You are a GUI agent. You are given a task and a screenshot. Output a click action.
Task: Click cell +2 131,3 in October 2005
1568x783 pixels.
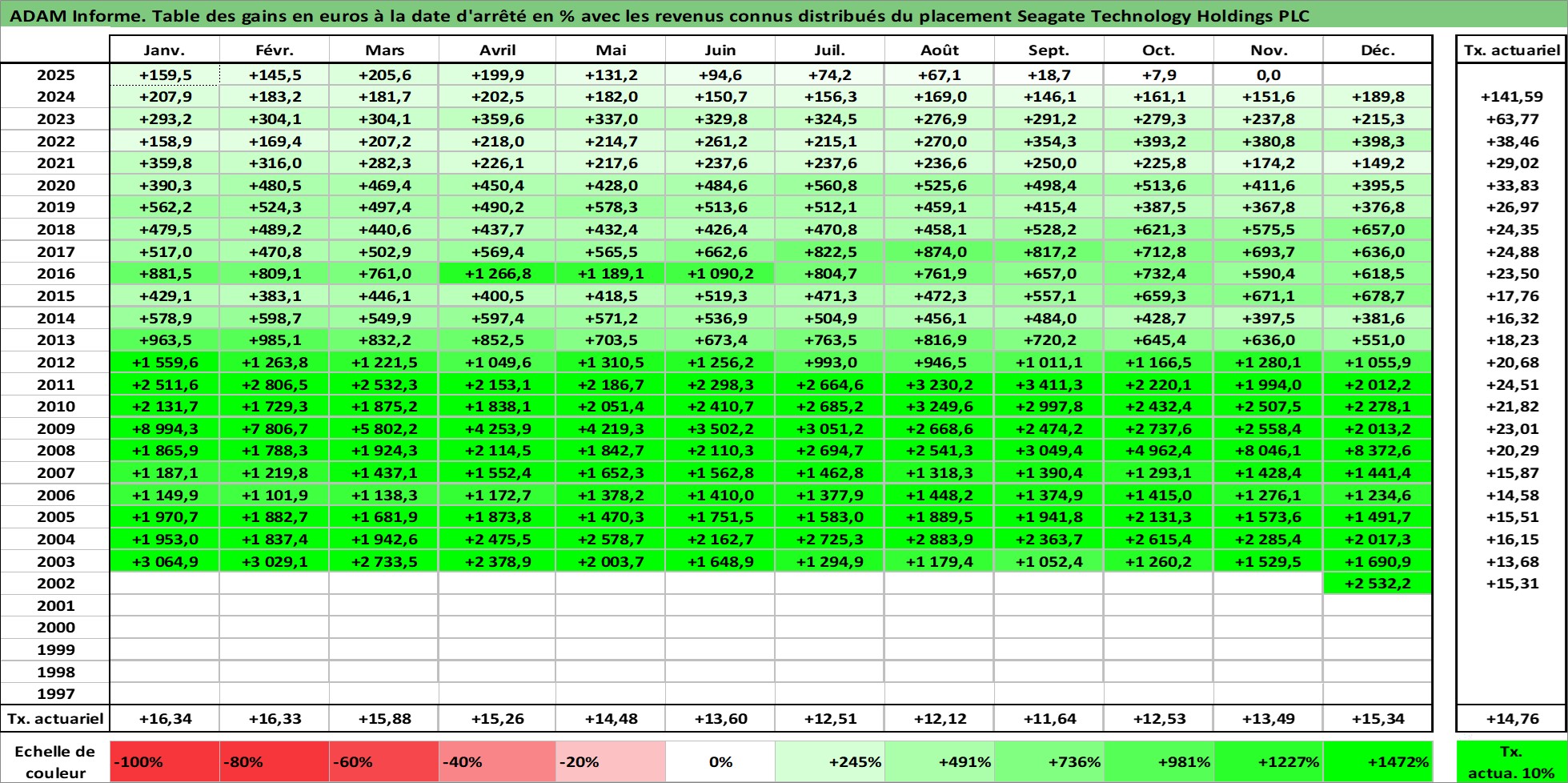(x=1159, y=517)
